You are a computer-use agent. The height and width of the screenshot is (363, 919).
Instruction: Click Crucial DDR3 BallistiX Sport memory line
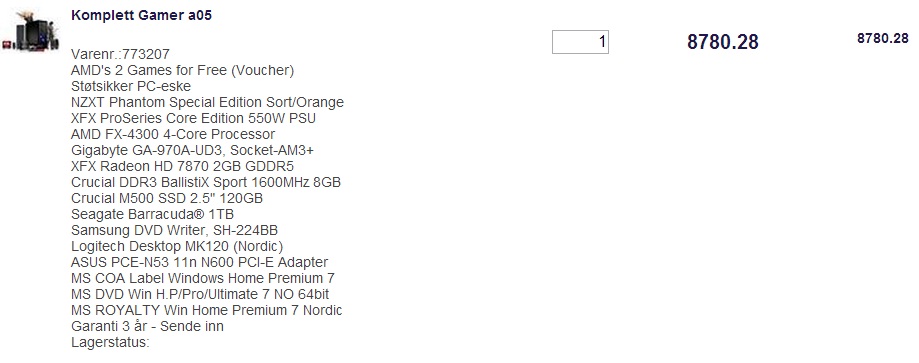pyautogui.click(x=206, y=182)
